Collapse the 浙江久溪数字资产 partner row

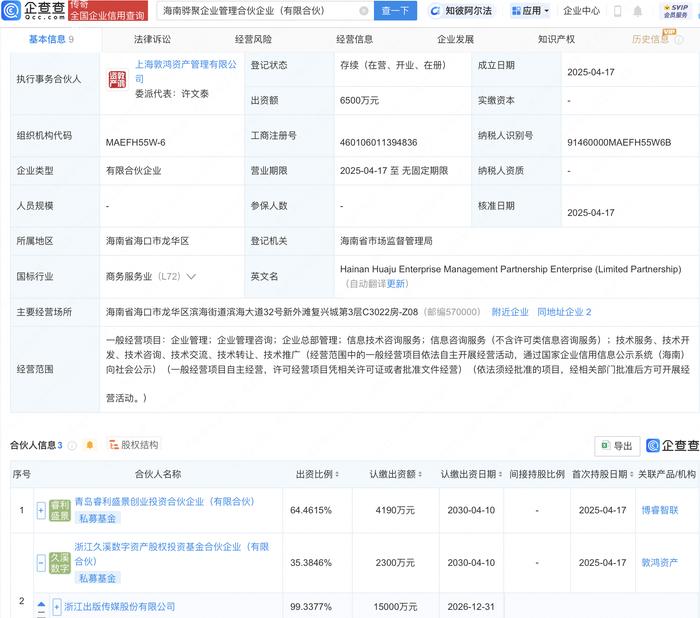pyautogui.click(x=41, y=563)
